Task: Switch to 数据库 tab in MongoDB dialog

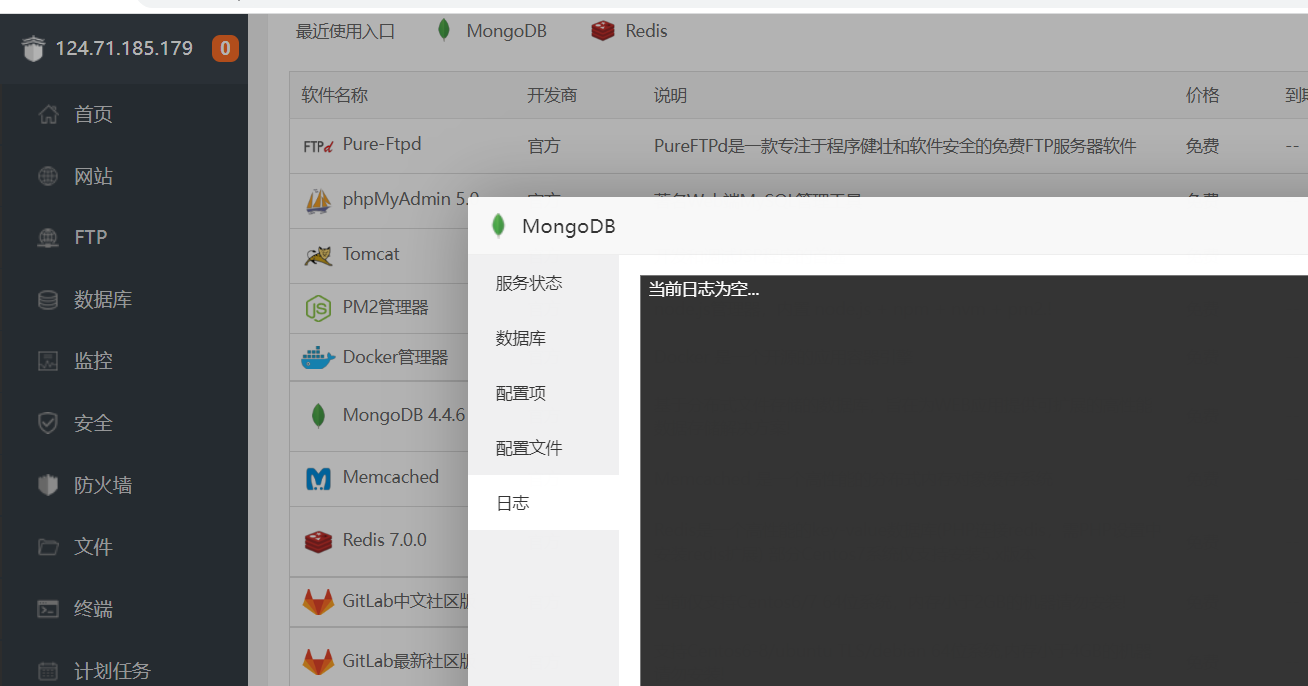Action: click(543, 338)
